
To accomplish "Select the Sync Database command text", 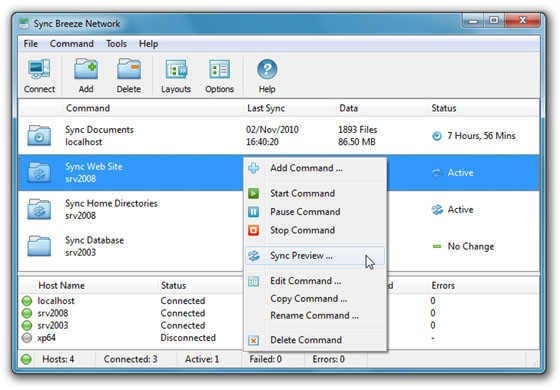I will (94, 240).
